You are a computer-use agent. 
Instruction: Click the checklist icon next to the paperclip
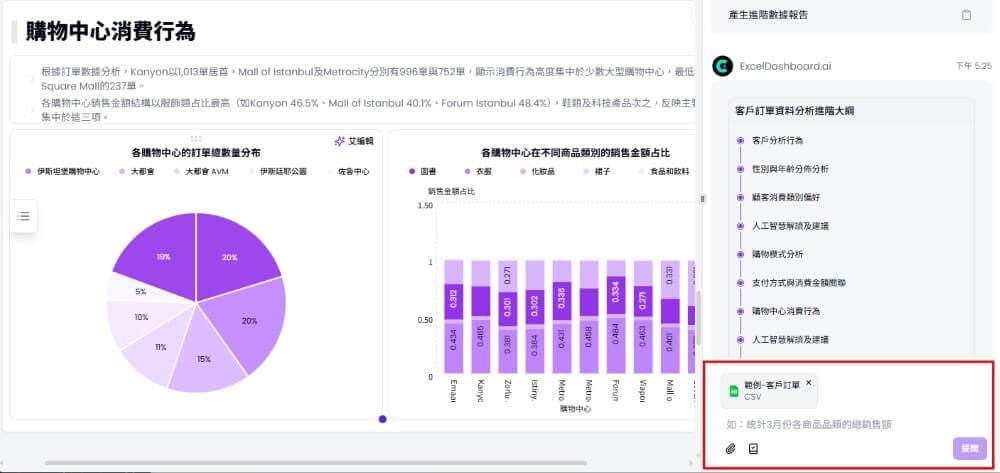pos(753,449)
